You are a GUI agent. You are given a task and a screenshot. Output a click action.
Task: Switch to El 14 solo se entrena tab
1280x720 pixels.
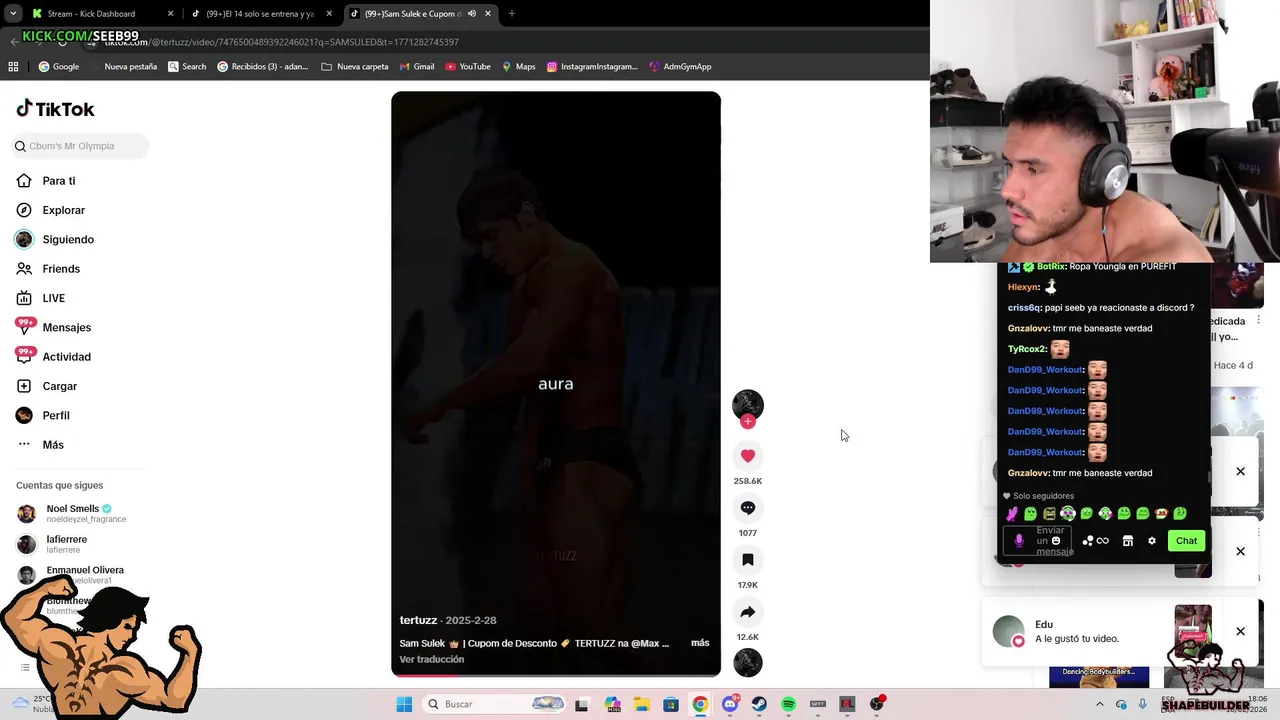260,14
